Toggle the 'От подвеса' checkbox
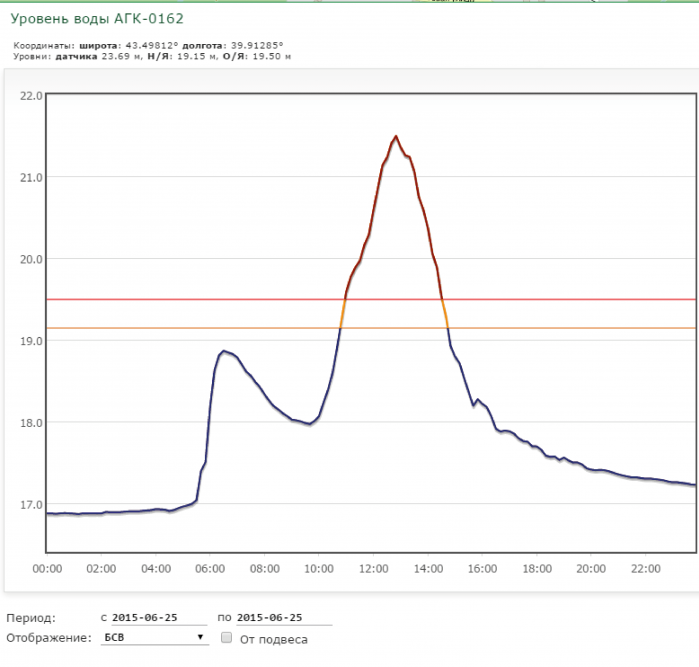699x667 pixels. point(226,638)
